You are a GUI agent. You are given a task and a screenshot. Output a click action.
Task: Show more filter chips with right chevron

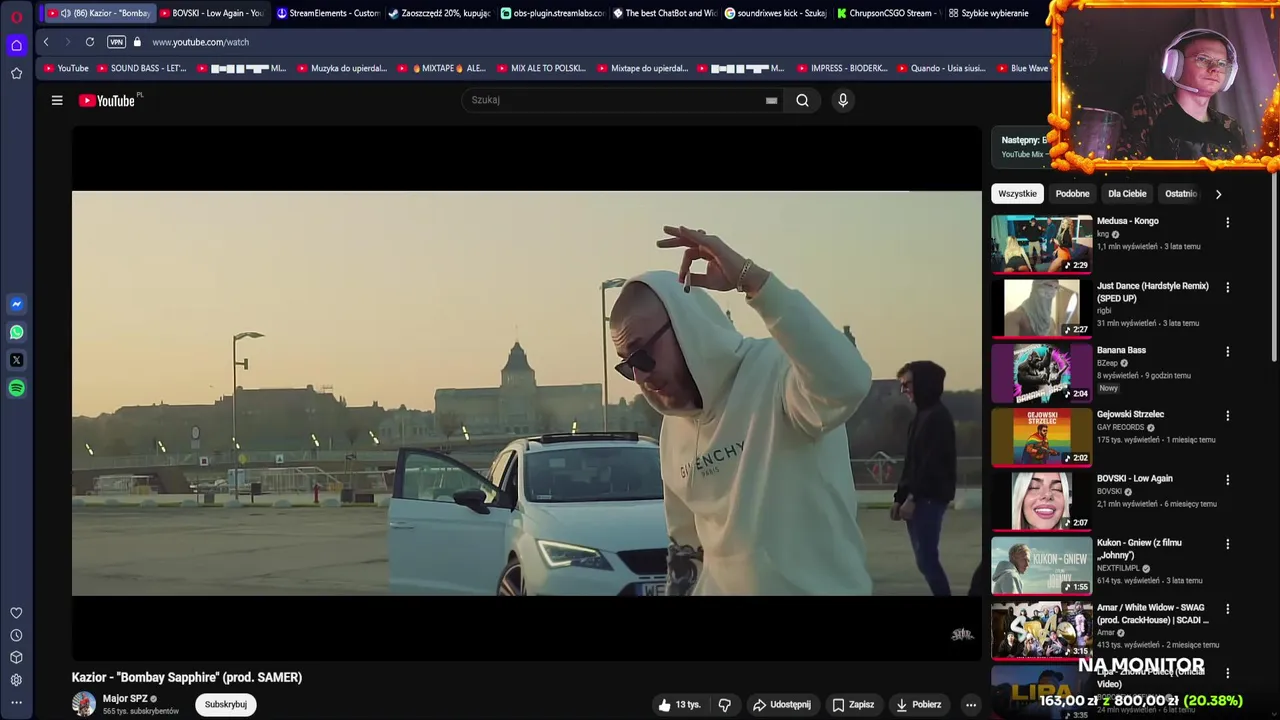tap(1218, 194)
